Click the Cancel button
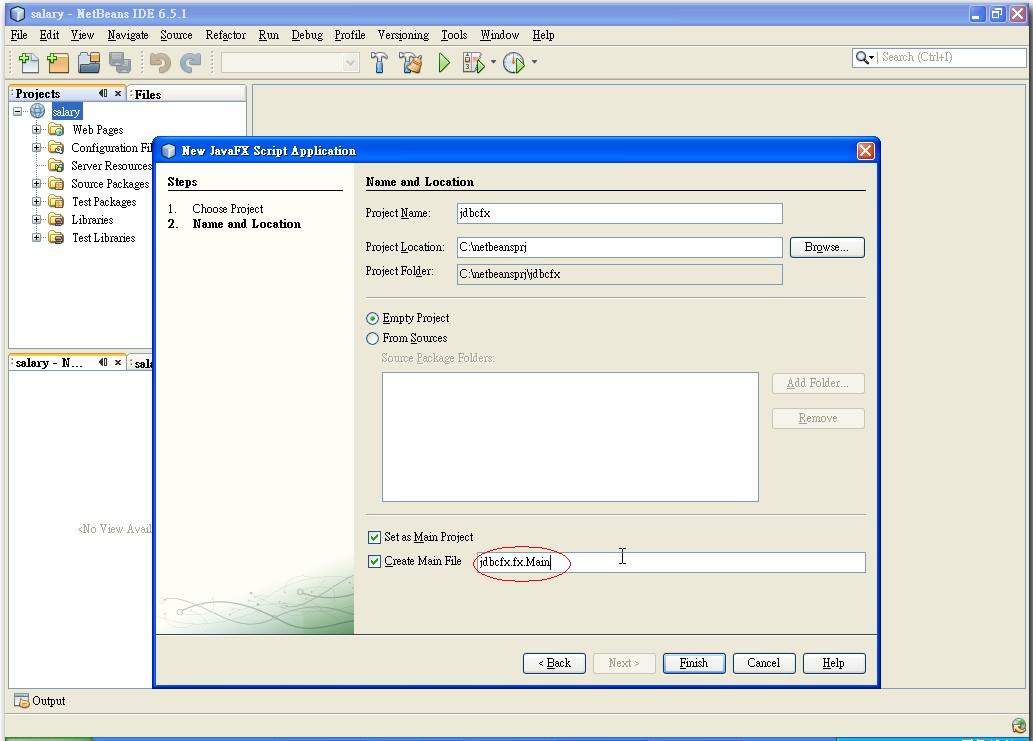 point(764,663)
